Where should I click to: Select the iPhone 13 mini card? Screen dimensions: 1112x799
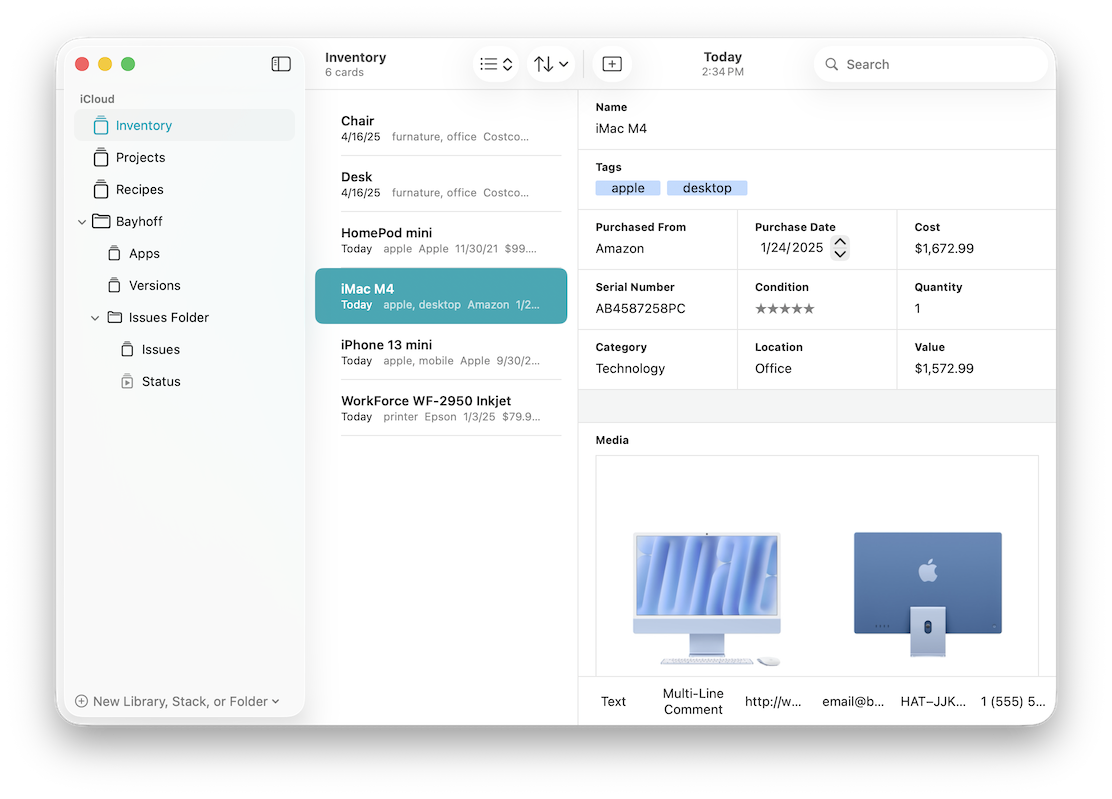pos(440,352)
